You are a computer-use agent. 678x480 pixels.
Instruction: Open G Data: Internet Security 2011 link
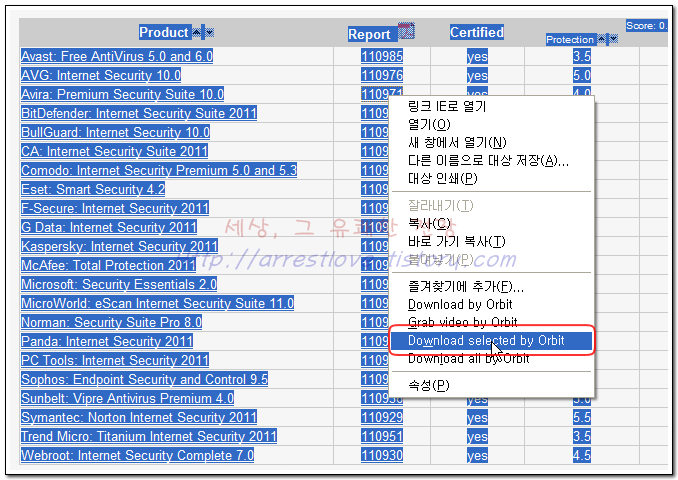tap(109, 227)
